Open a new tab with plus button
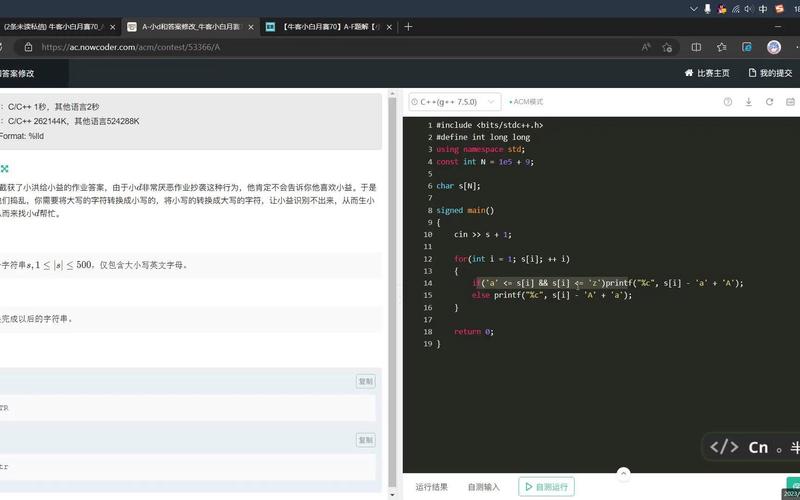 pos(408,27)
